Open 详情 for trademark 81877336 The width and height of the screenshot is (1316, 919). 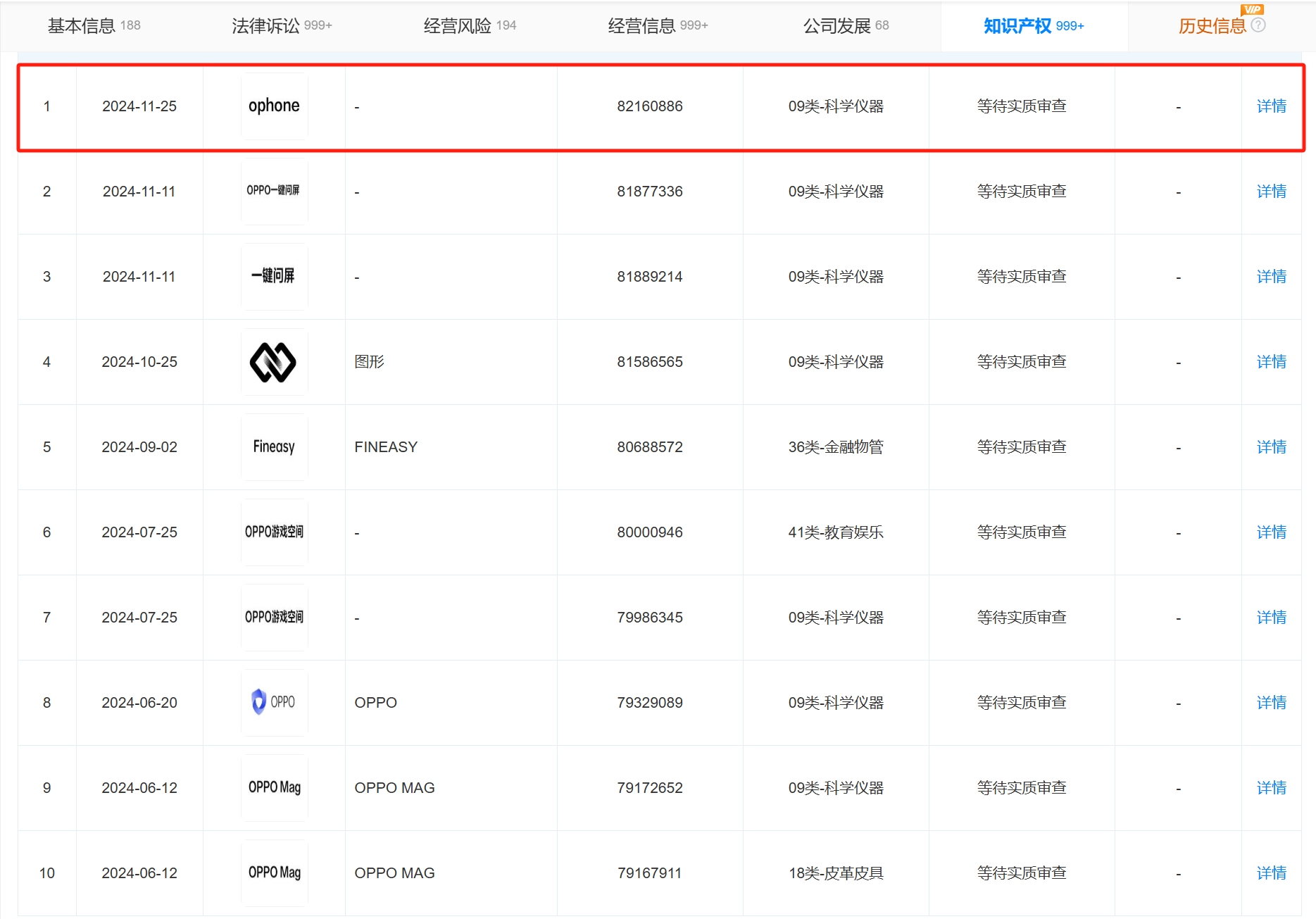tap(1271, 192)
